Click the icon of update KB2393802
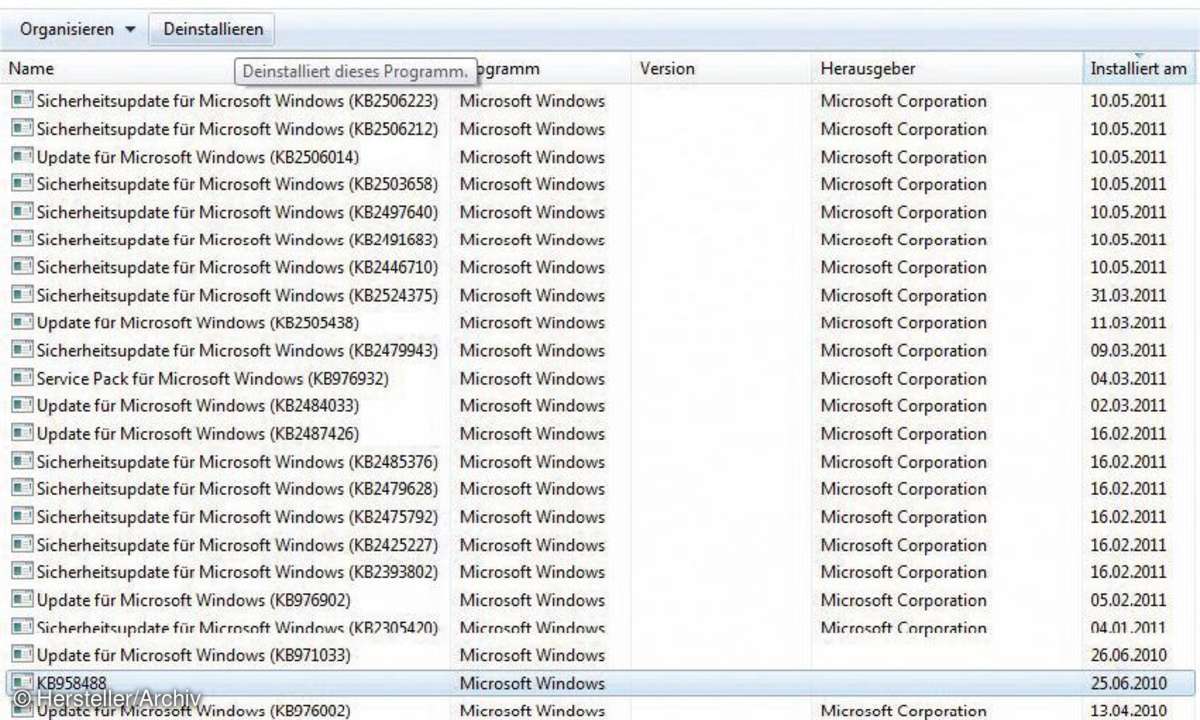Screen dimensions: 1200x720 (22, 572)
